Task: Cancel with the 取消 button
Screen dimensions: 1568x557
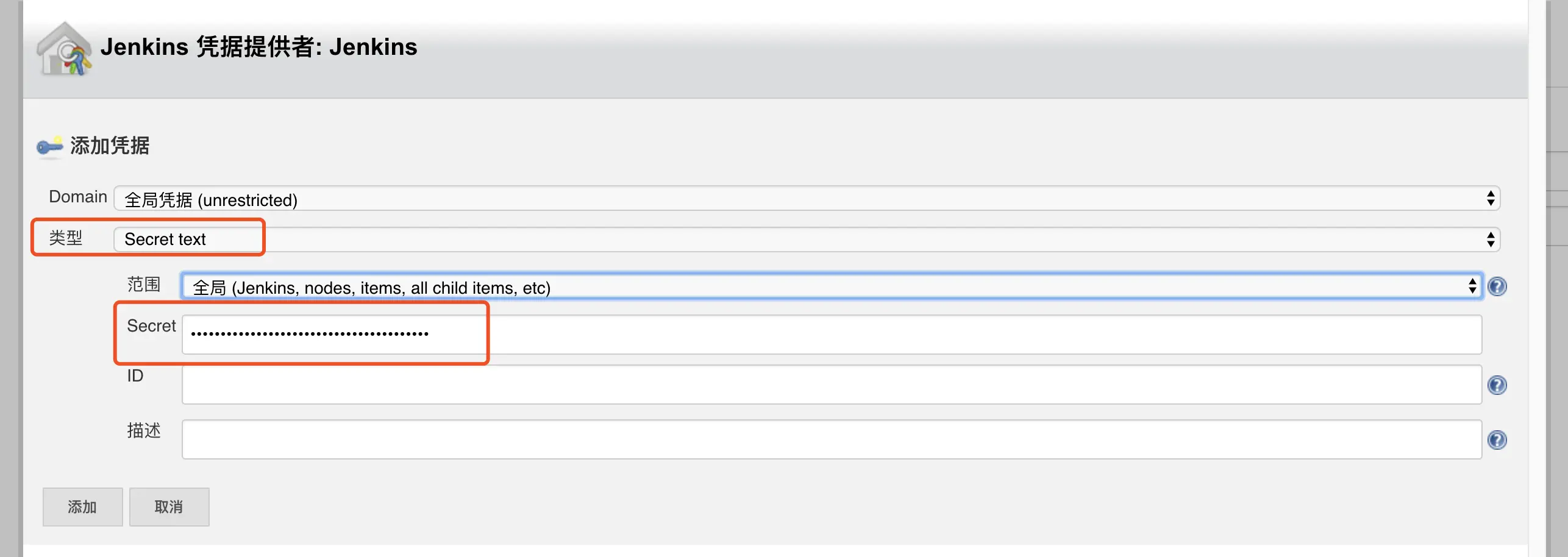Action: click(x=169, y=507)
